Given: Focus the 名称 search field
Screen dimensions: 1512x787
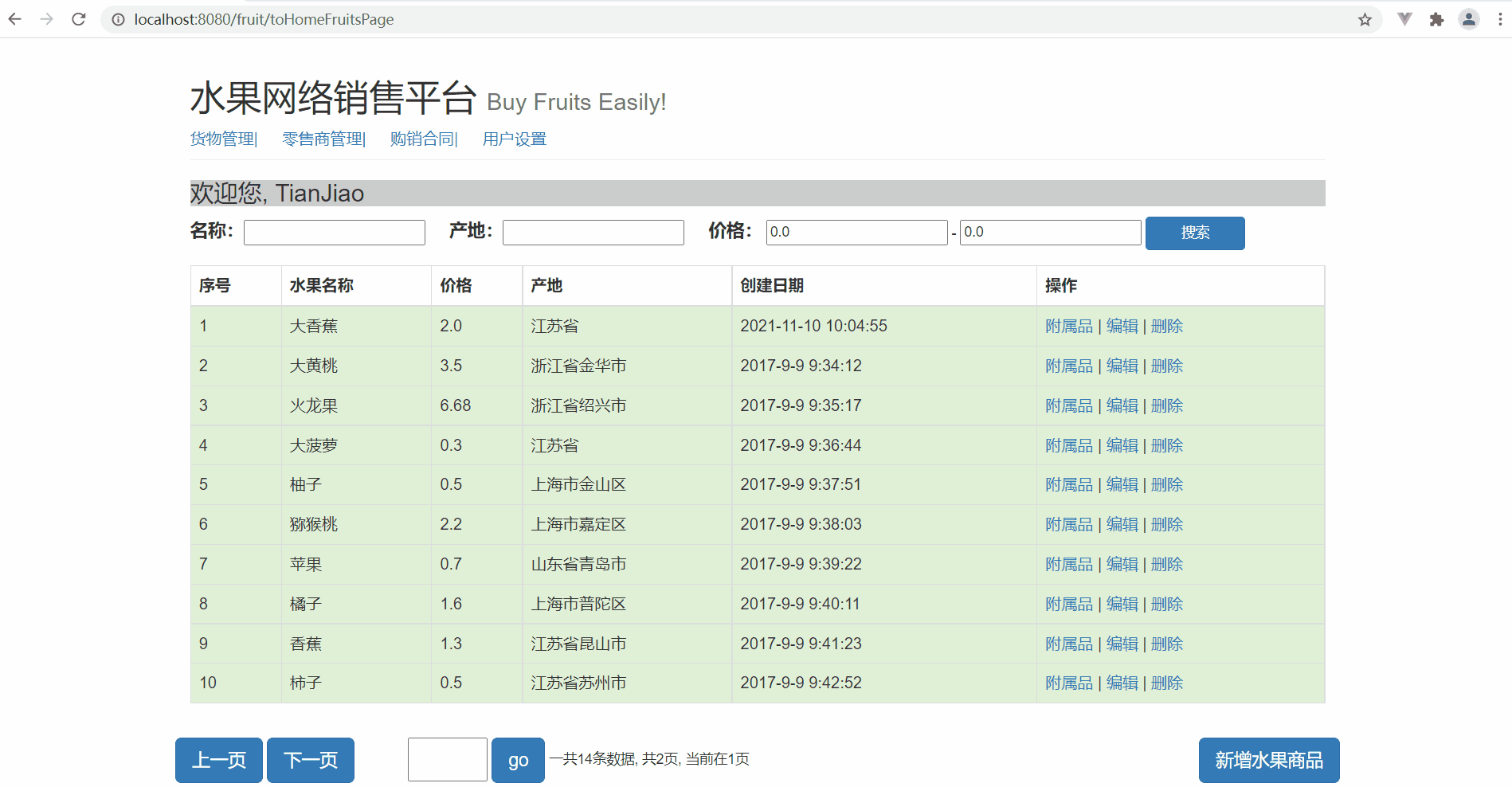Looking at the screenshot, I should pos(335,233).
